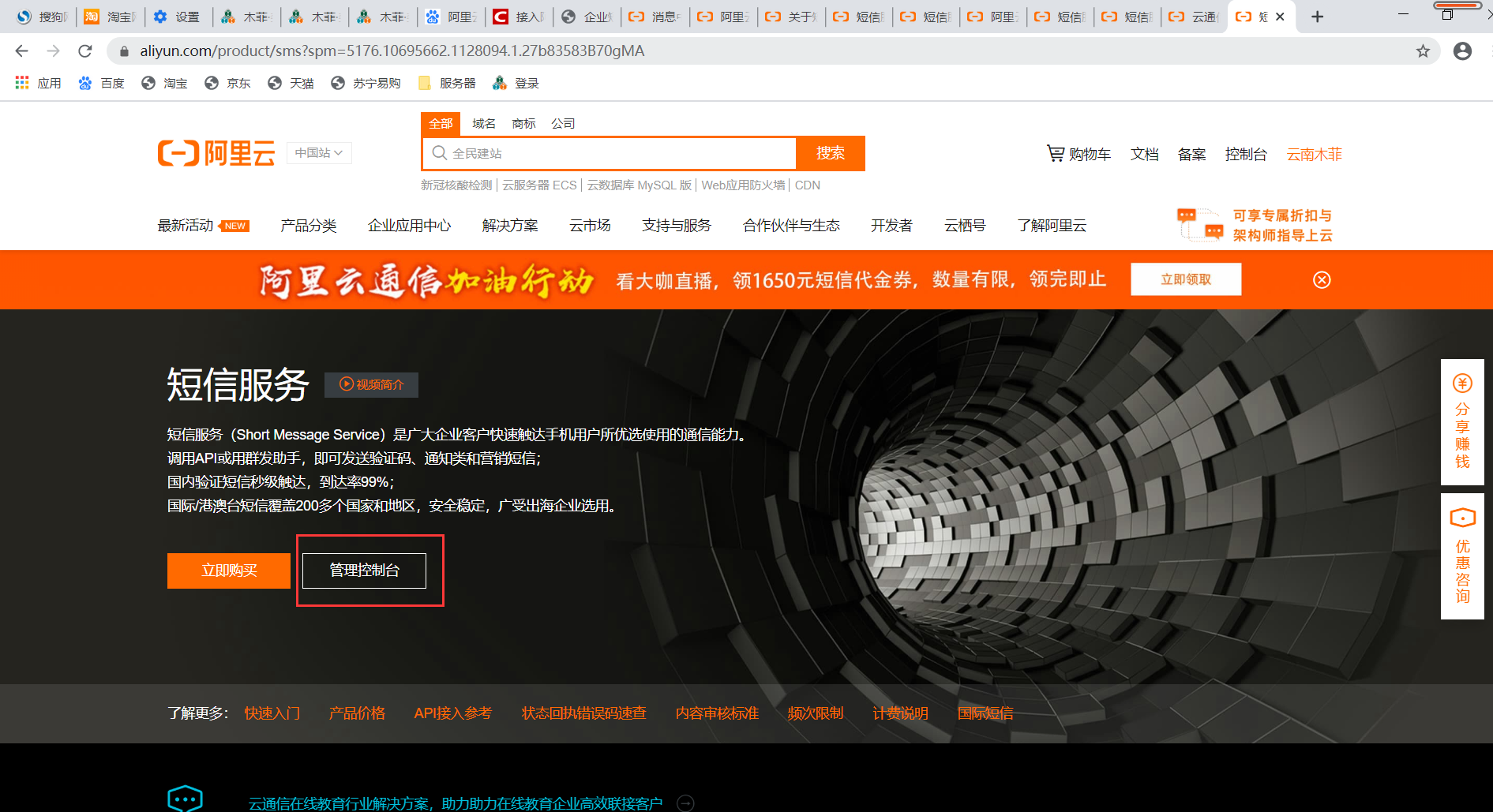Expand the 中国站 region dropdown

[319, 153]
